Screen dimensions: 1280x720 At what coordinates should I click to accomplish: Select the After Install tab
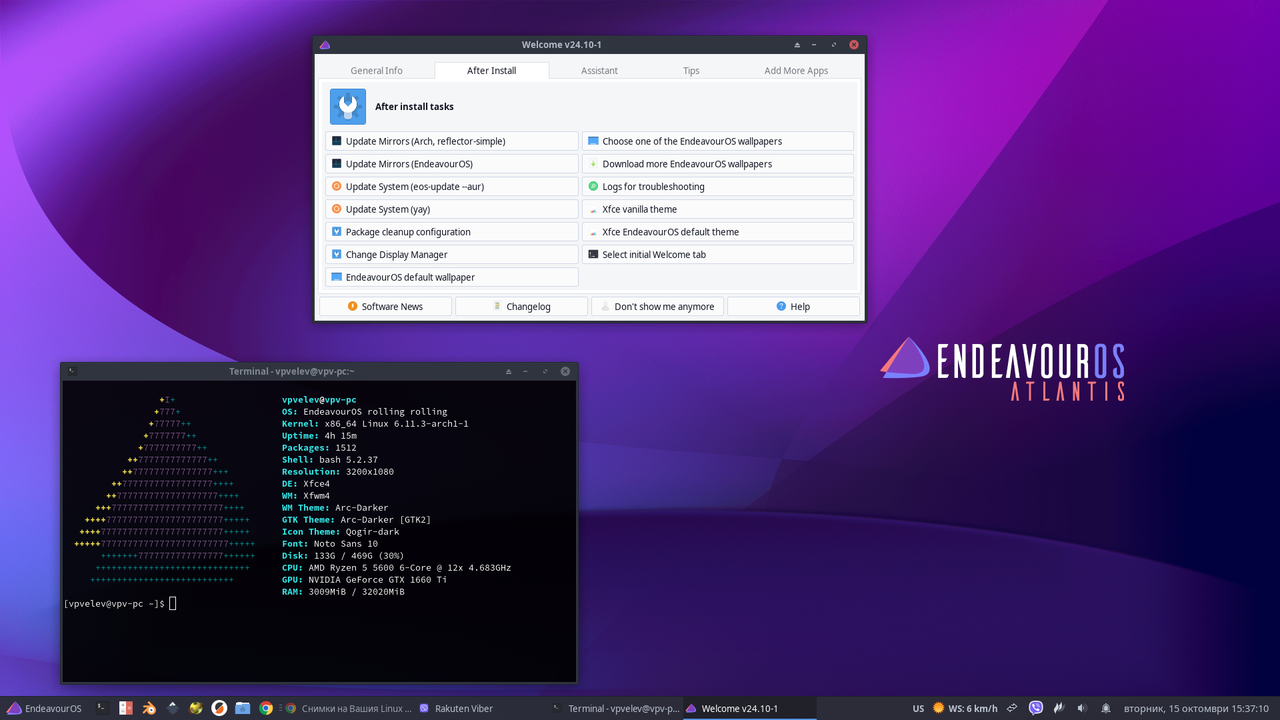[491, 71]
